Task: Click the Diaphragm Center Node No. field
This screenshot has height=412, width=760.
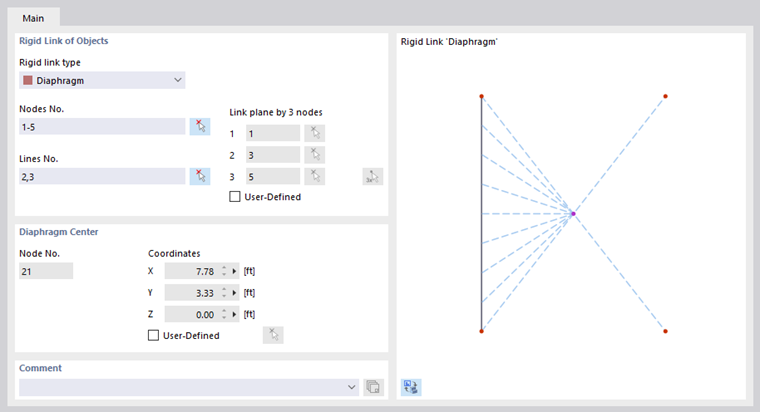Action: coord(46,271)
